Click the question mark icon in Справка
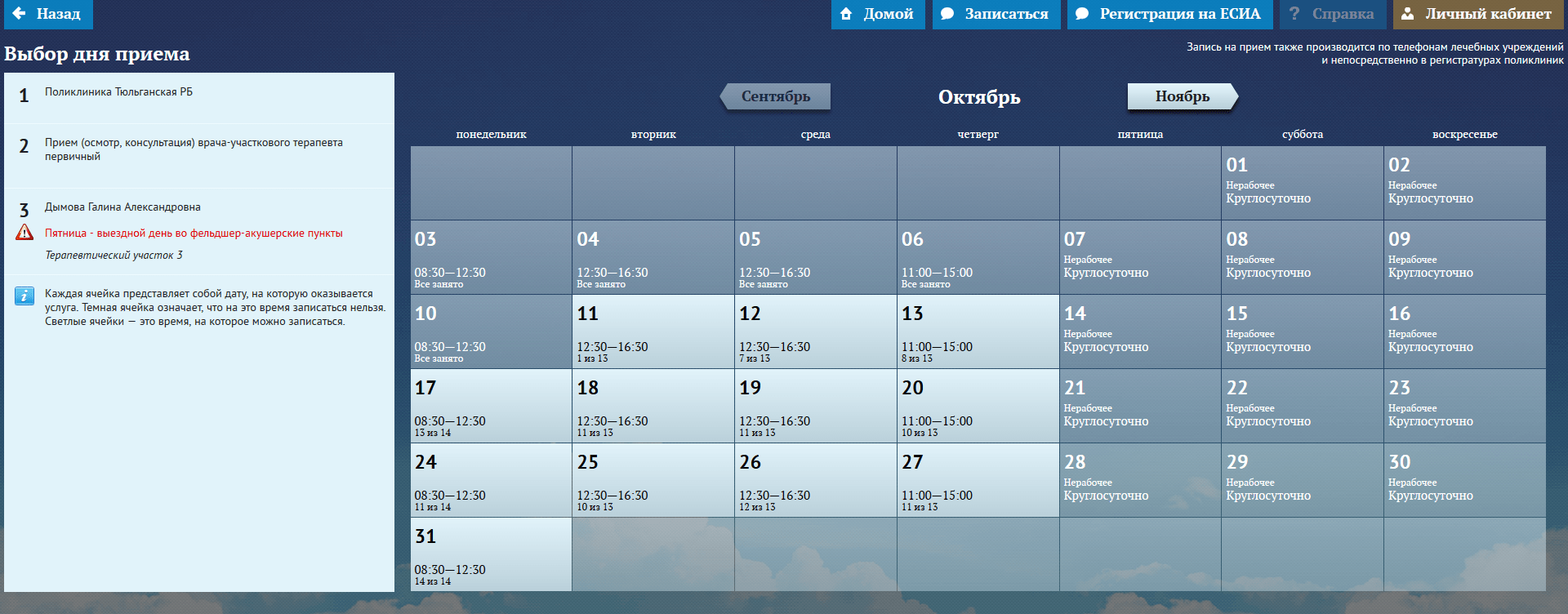The height and width of the screenshot is (614, 1568). (1294, 14)
